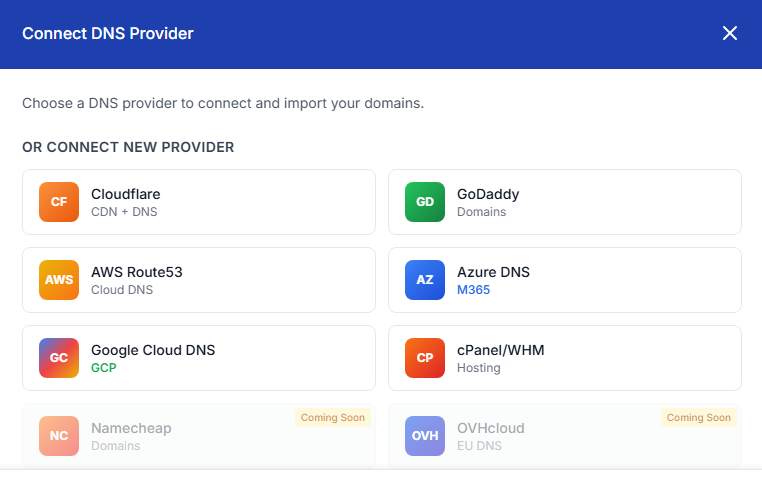Click the GC Google Cloud icon

[x=59, y=358]
